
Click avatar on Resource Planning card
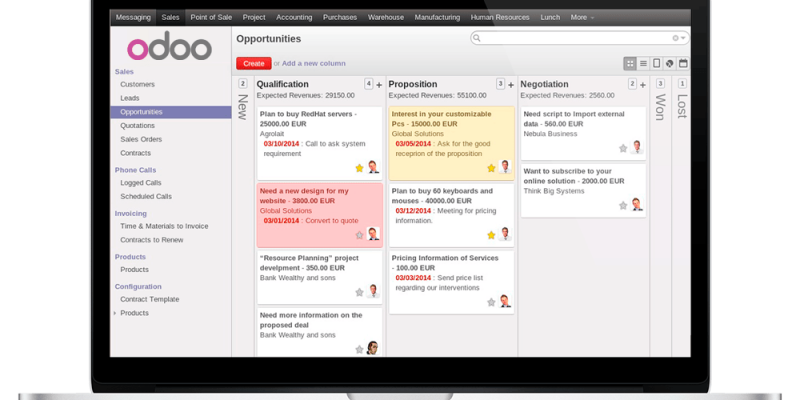pos(373,291)
